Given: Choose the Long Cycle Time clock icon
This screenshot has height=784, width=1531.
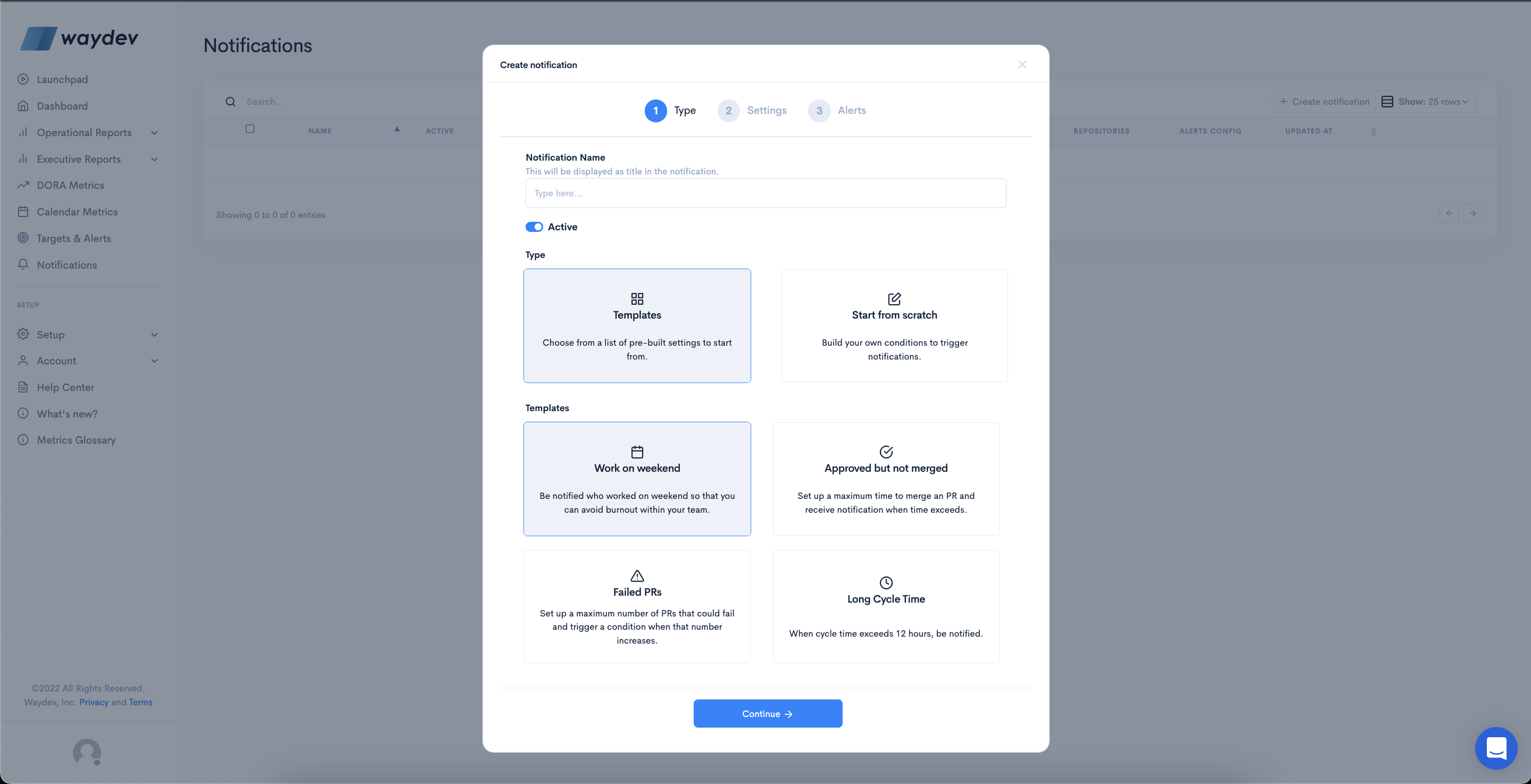Looking at the screenshot, I should (x=886, y=582).
